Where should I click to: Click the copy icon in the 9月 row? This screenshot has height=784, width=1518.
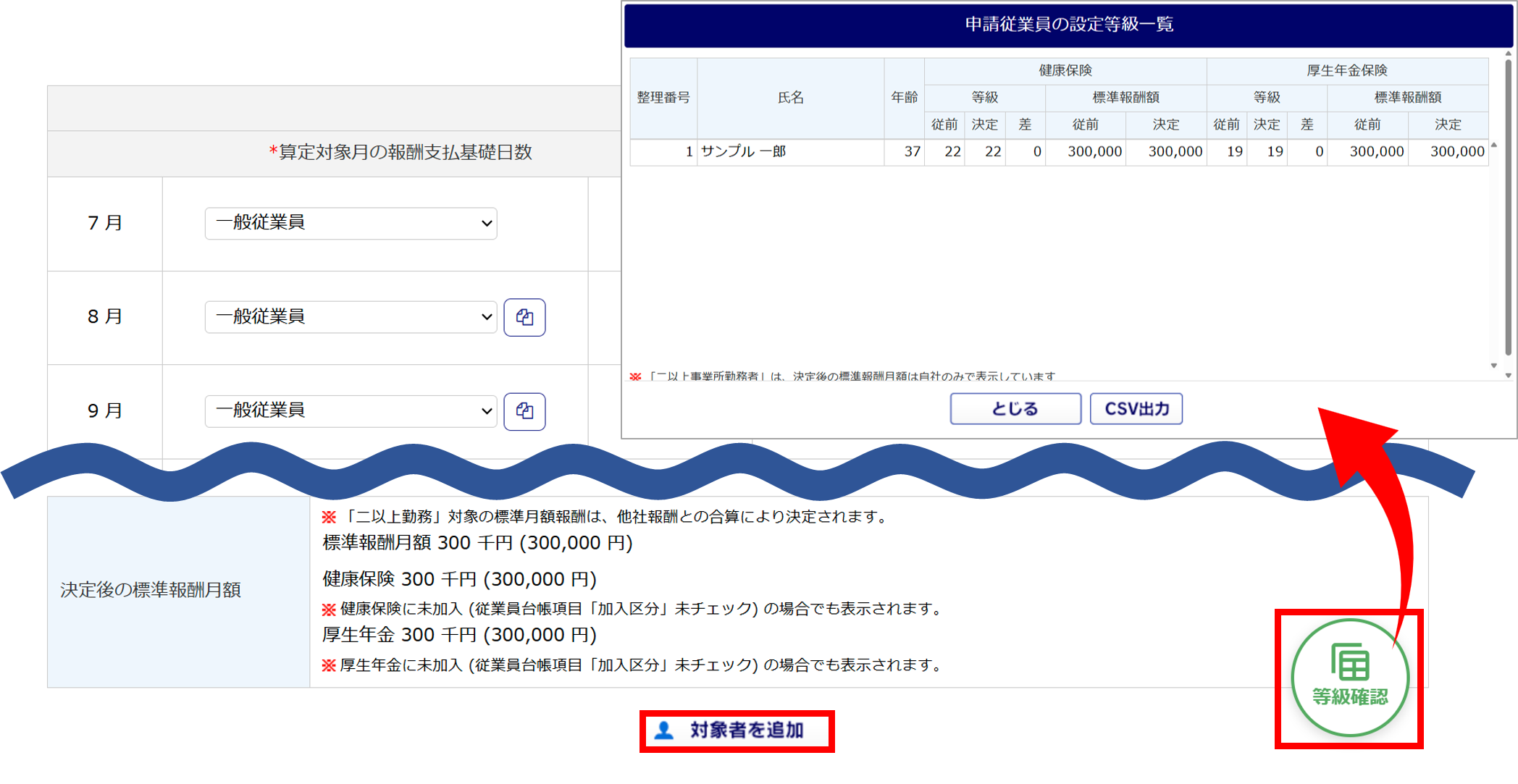(x=524, y=411)
